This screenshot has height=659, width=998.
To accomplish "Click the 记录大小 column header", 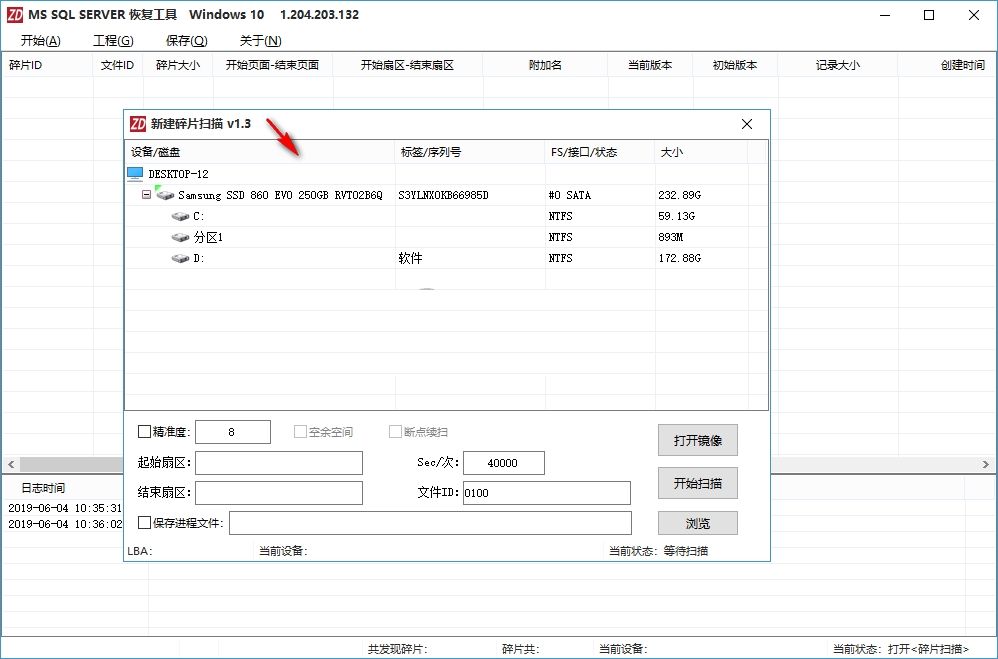I will tap(838, 65).
